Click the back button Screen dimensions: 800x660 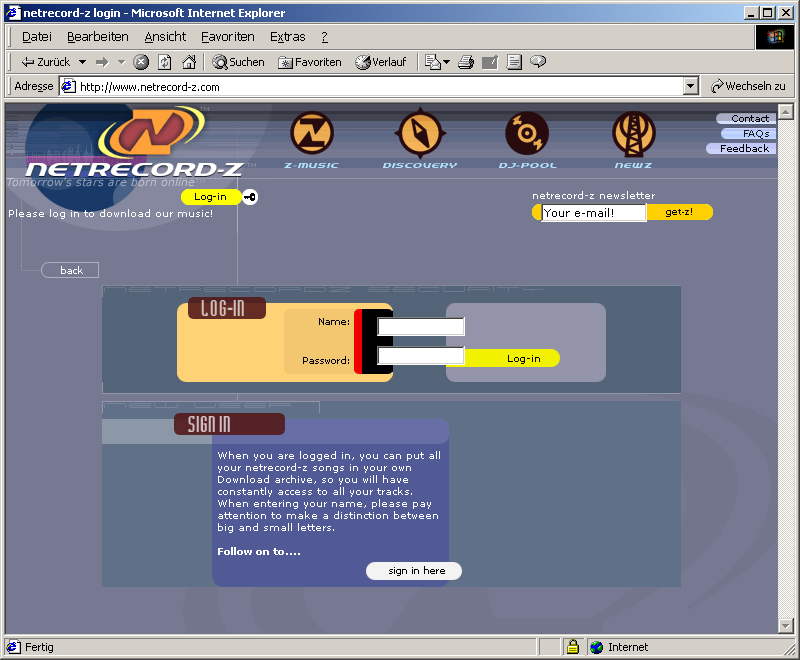[70, 270]
